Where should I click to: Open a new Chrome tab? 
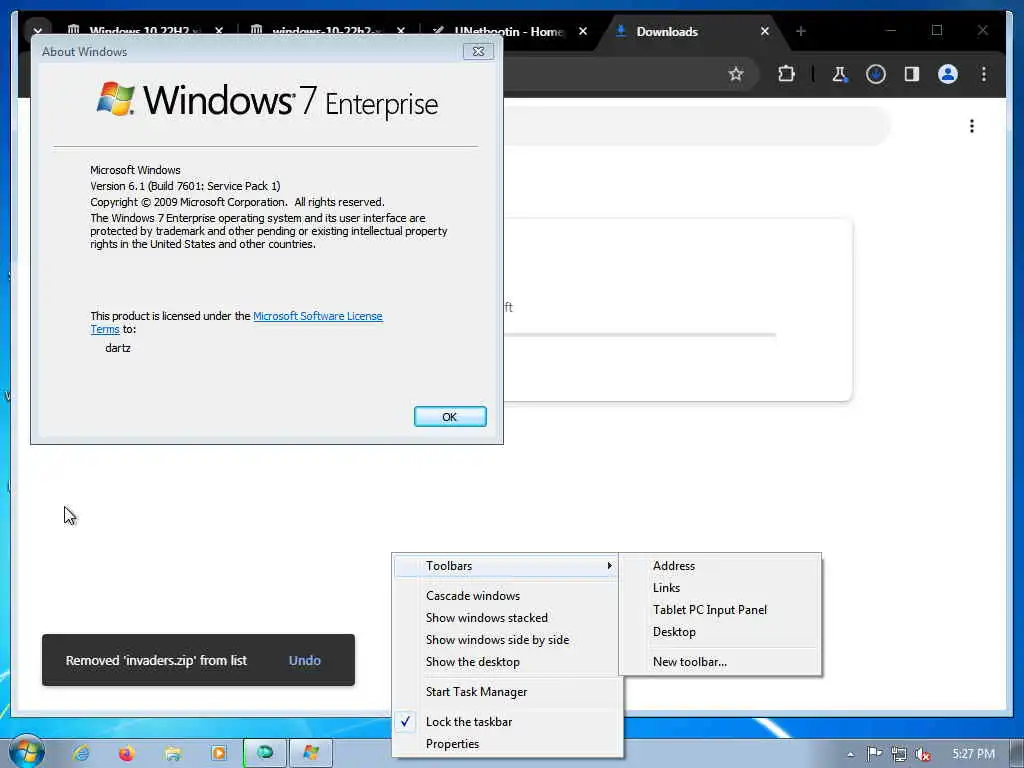pos(801,31)
